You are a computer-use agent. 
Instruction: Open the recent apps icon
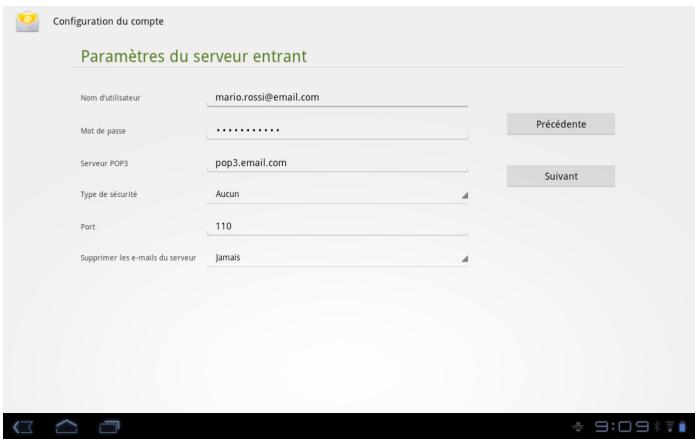click(109, 427)
